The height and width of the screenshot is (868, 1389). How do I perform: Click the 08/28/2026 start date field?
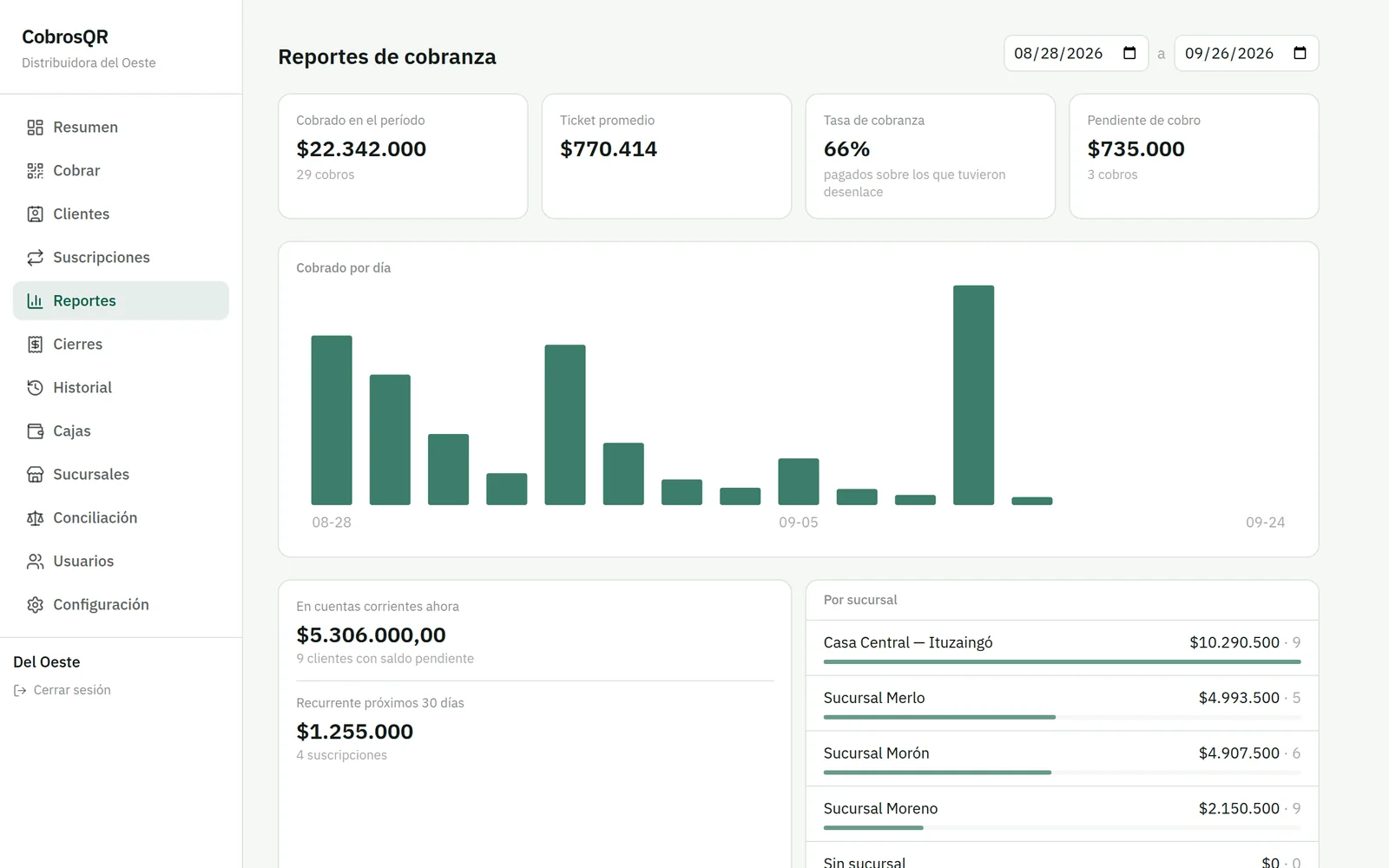pyautogui.click(x=1076, y=53)
